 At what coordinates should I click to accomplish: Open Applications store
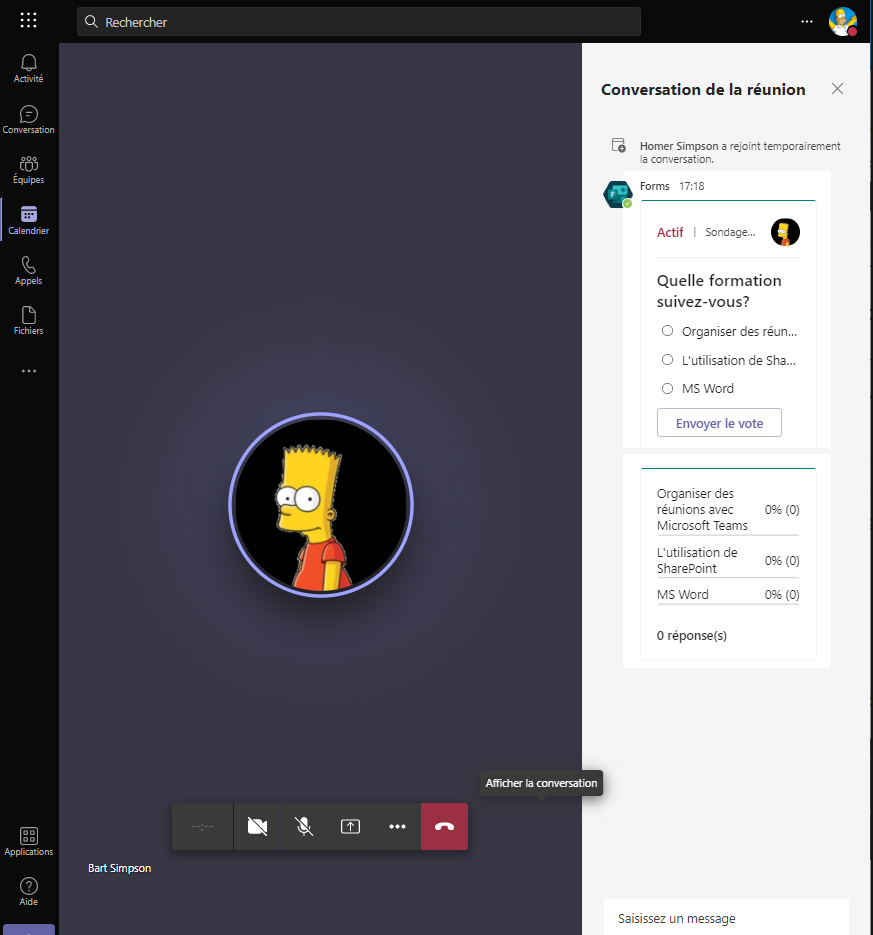pos(29,842)
